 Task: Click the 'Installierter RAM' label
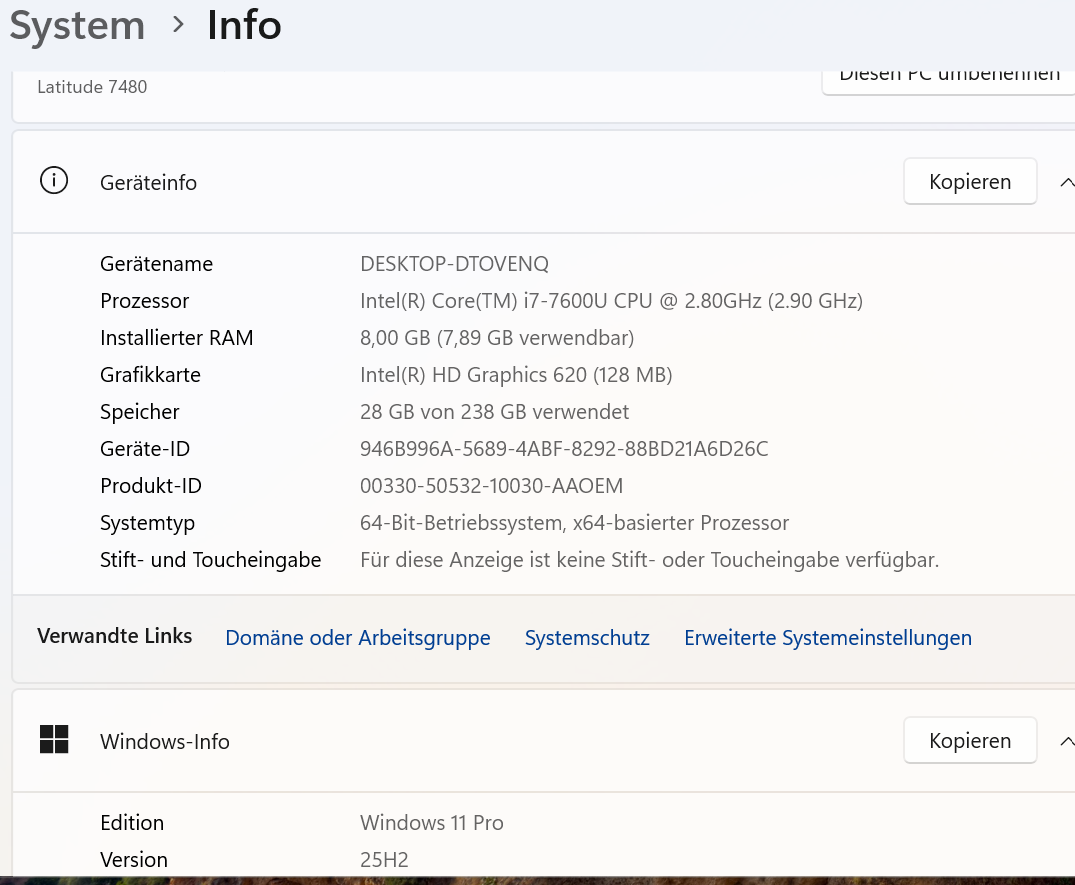pos(176,338)
